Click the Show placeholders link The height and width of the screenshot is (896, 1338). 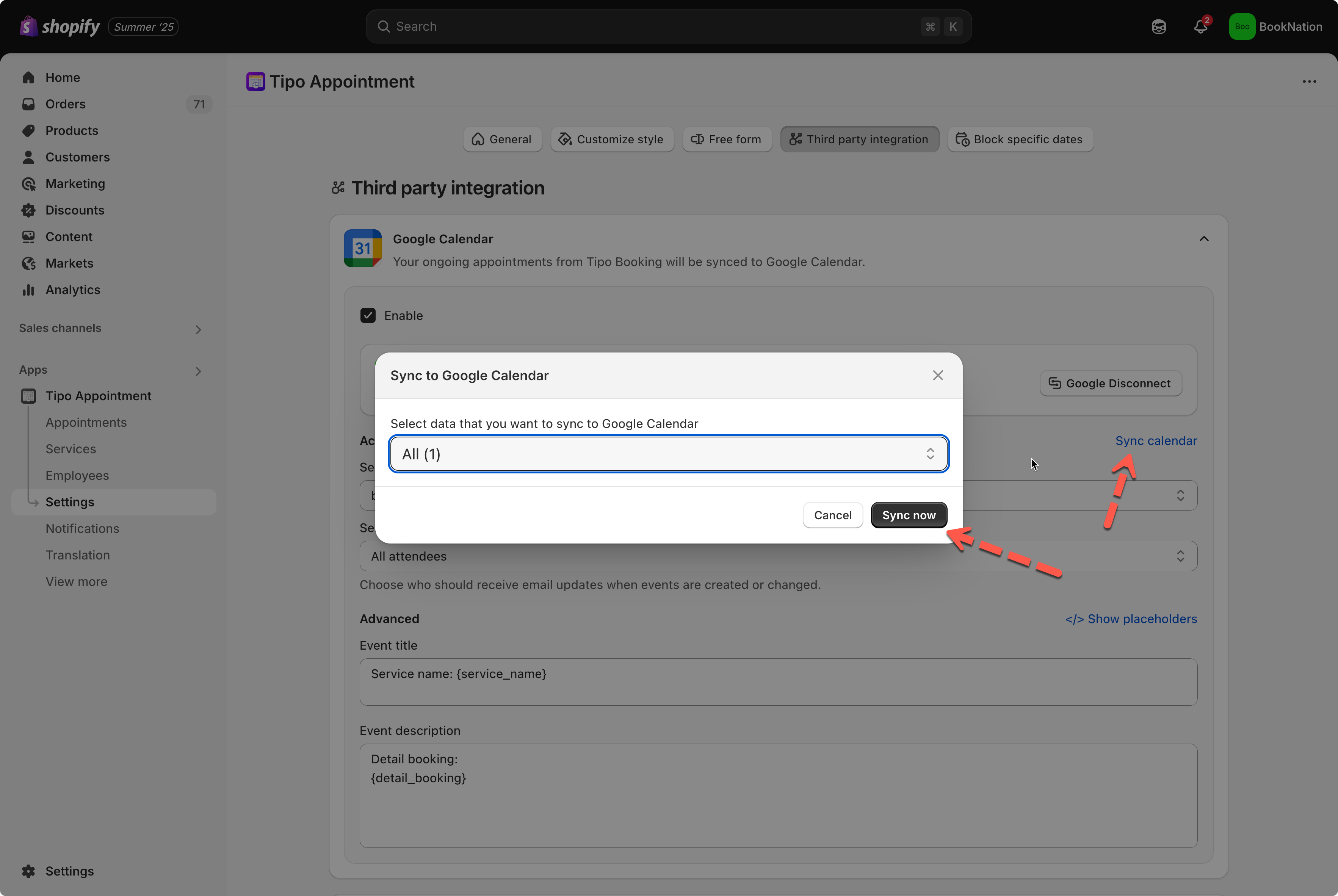pyautogui.click(x=1131, y=619)
